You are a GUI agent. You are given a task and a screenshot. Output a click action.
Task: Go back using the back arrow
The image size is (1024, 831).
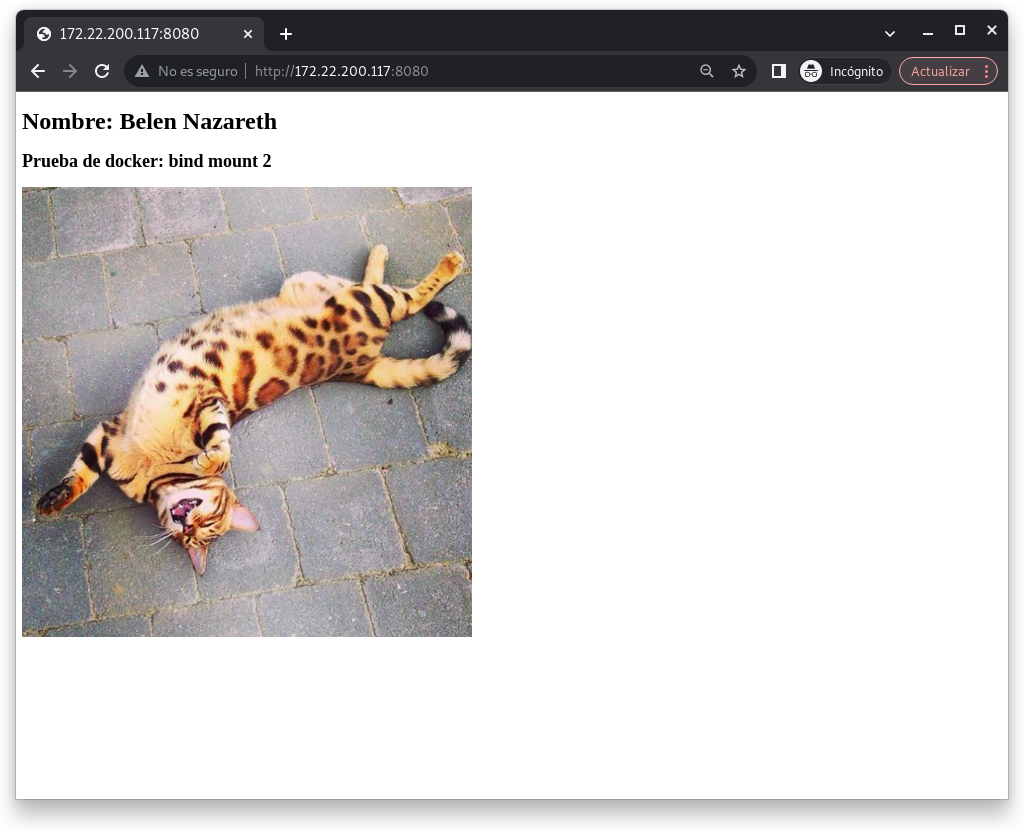(x=38, y=71)
